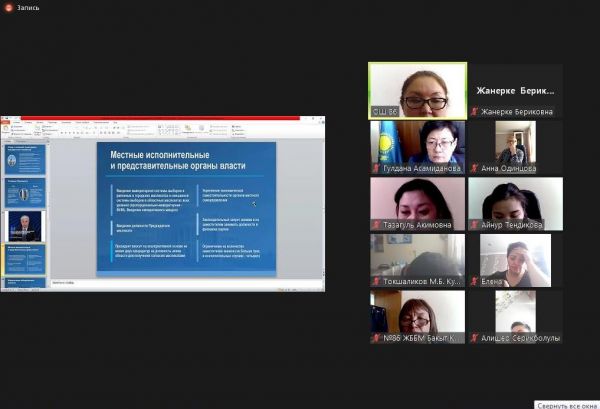This screenshot has width=600, height=409.
Task: Open the PowerPoint Paste button in the ribbon
Action: (x=8, y=128)
